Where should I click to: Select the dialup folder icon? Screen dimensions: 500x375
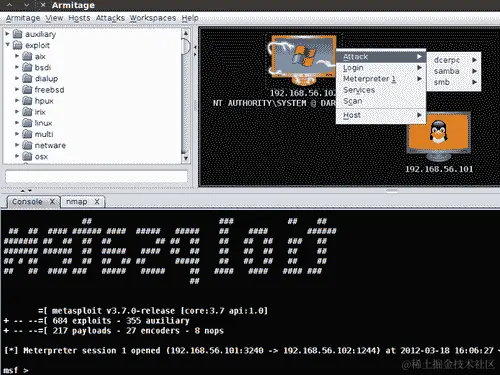click(x=27, y=78)
